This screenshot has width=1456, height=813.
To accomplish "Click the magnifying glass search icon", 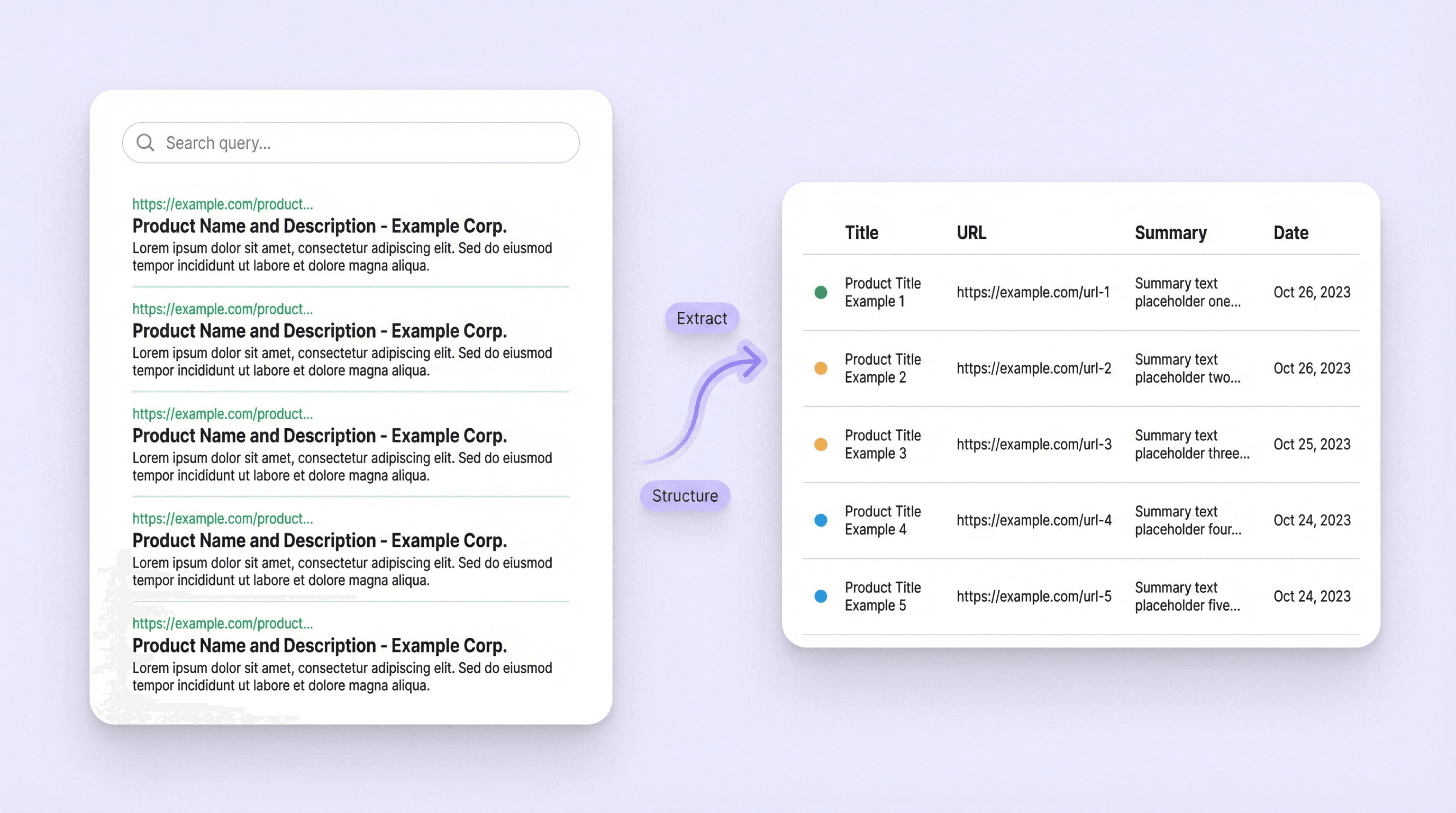I will pos(145,142).
